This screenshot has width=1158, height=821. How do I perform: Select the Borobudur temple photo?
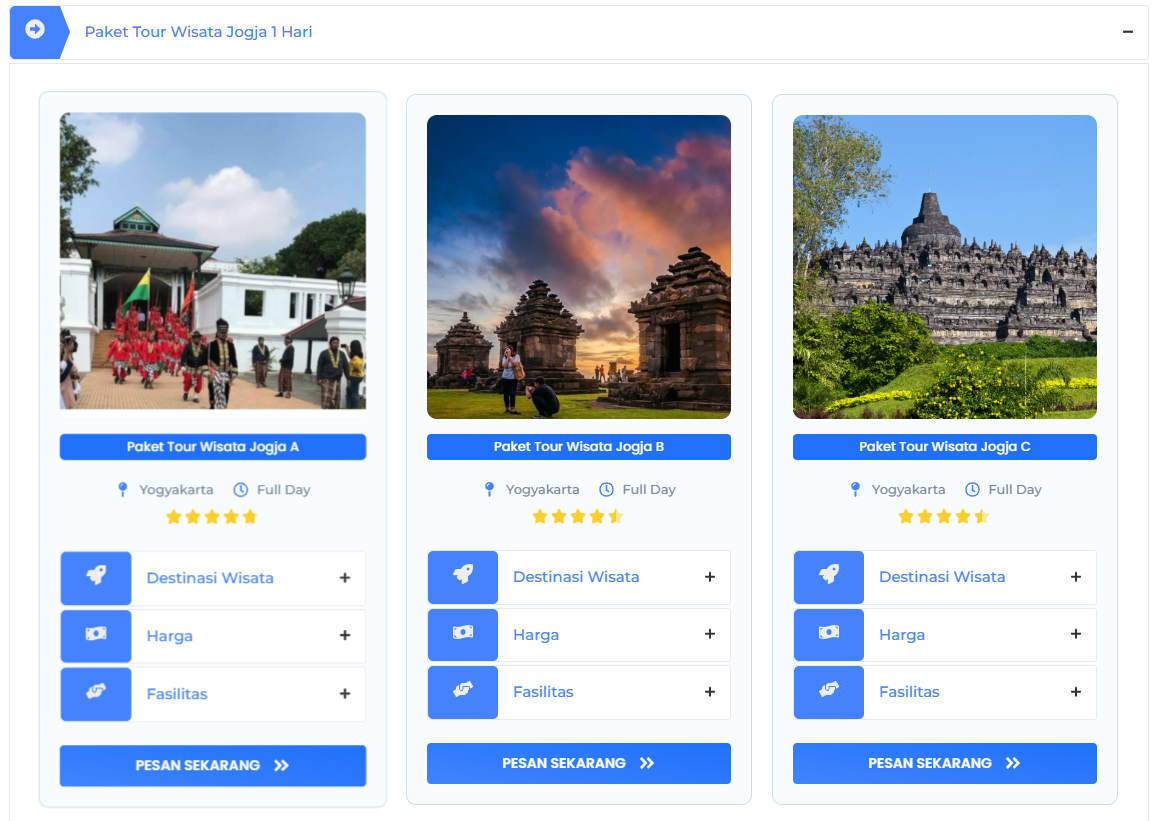(x=944, y=267)
